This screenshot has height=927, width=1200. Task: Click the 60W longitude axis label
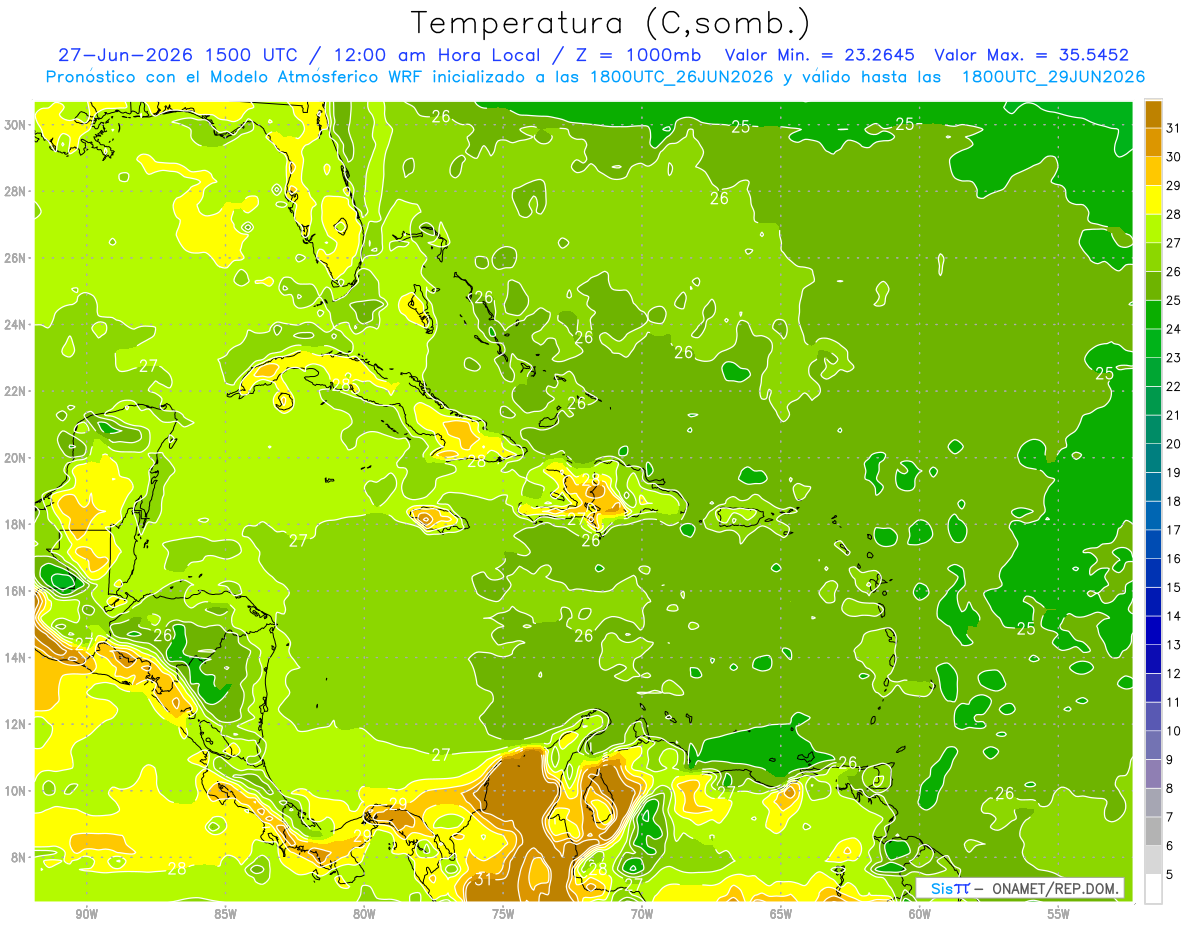920,915
